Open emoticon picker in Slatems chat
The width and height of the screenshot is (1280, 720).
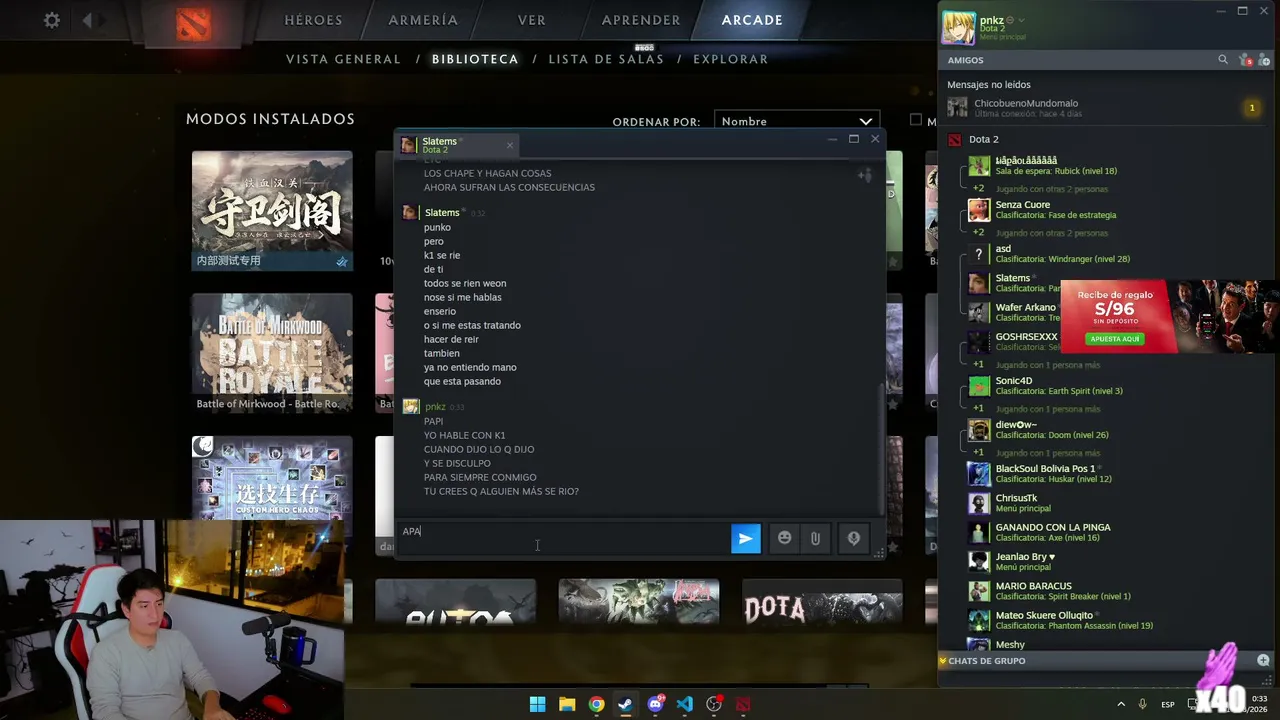785,539
